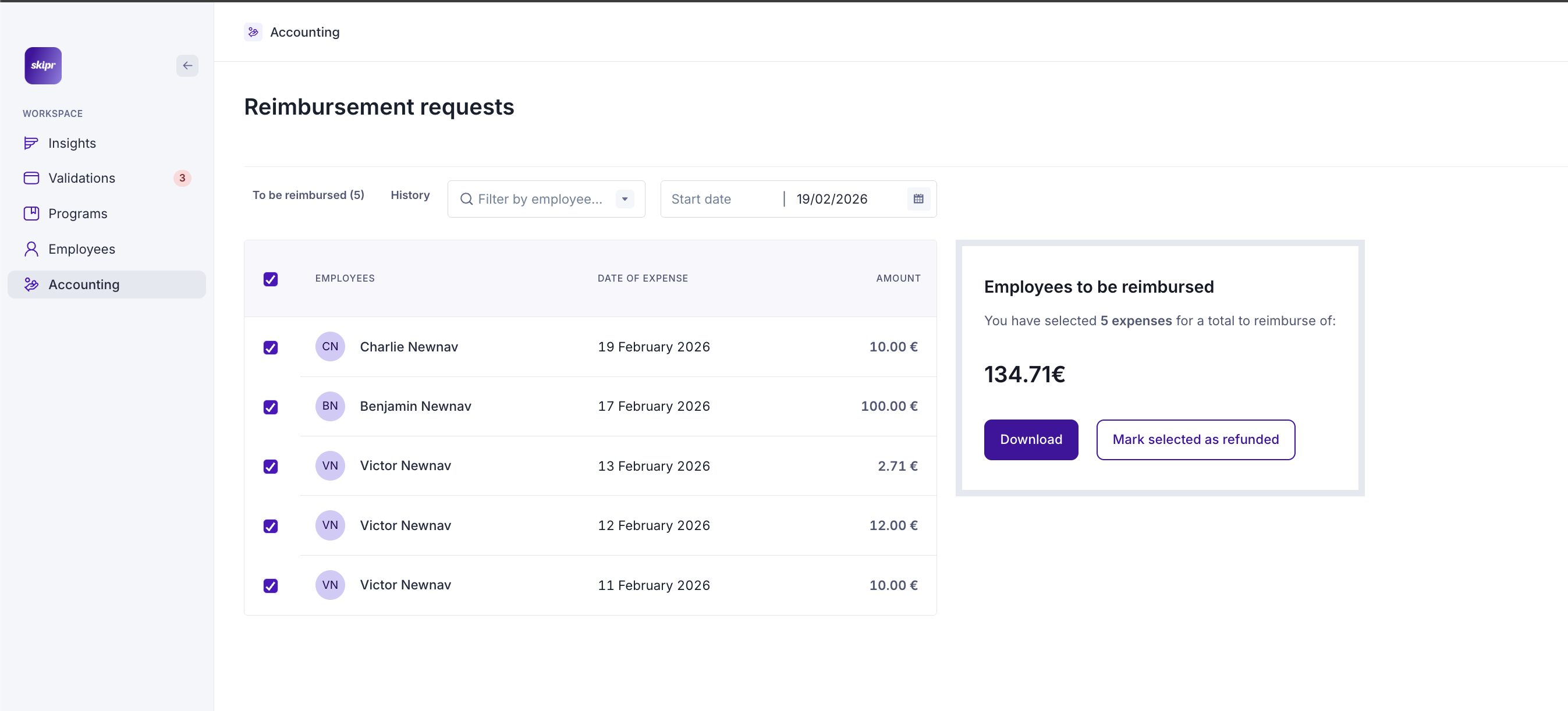Uncheck Victor Newnav's 13 February expense
The width and height of the screenshot is (1568, 711).
tap(271, 466)
